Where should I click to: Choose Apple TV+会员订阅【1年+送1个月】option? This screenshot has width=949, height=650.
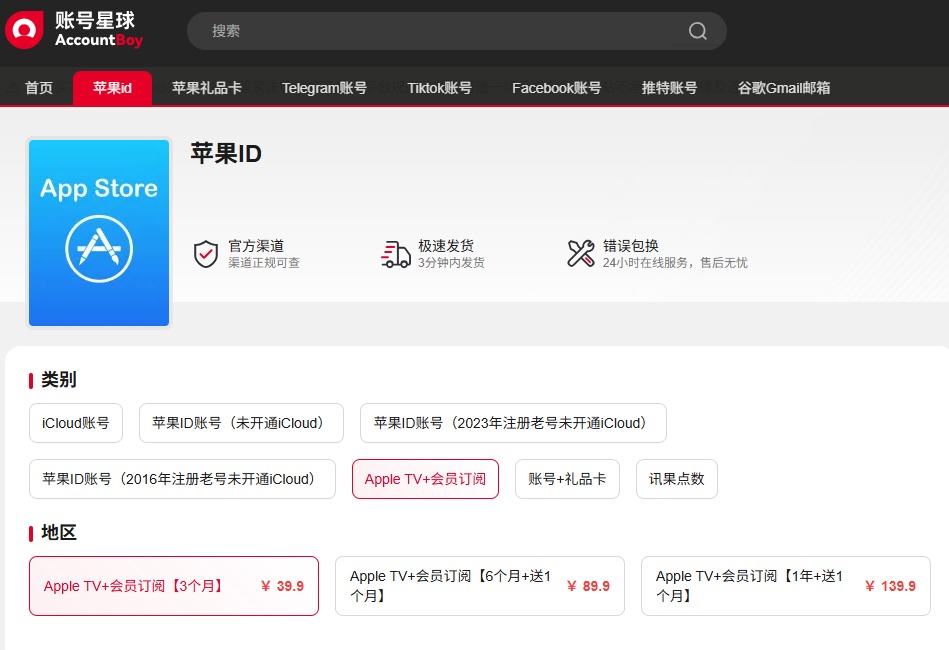pyautogui.click(x=786, y=586)
